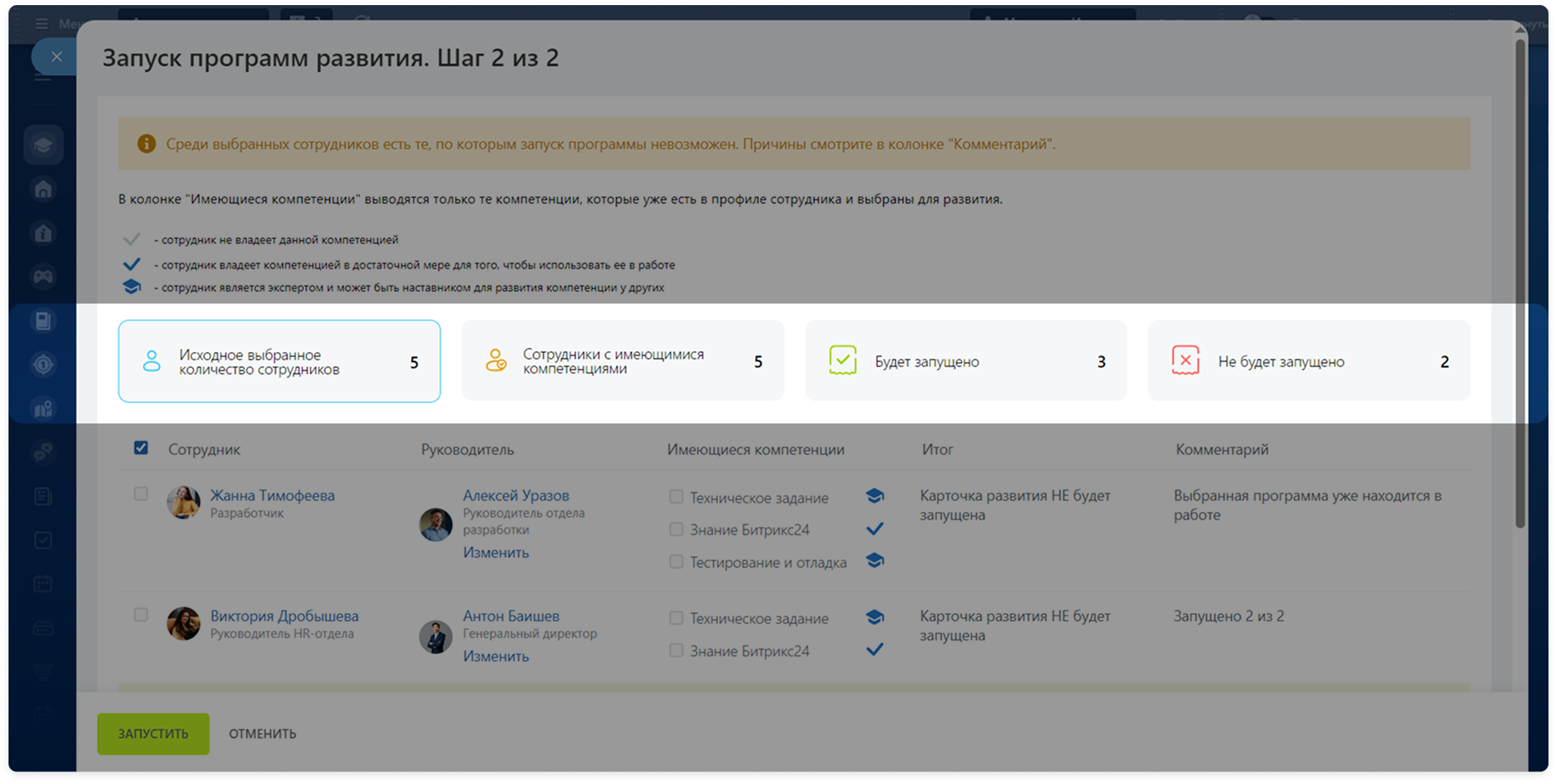1557x784 pixels.
Task: Select 'Сотрудники с имеющимися компетенциями' filter card
Action: pyautogui.click(x=622, y=361)
